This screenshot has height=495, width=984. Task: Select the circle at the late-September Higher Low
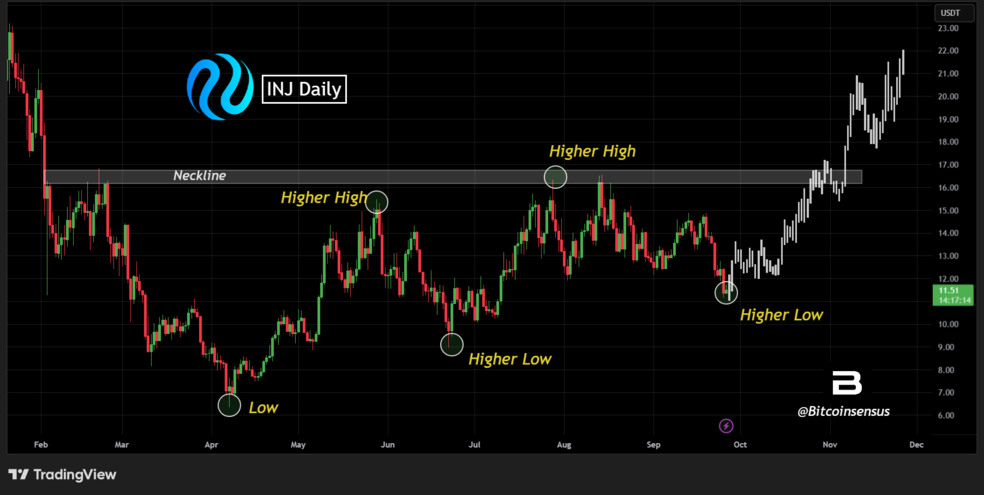point(726,292)
